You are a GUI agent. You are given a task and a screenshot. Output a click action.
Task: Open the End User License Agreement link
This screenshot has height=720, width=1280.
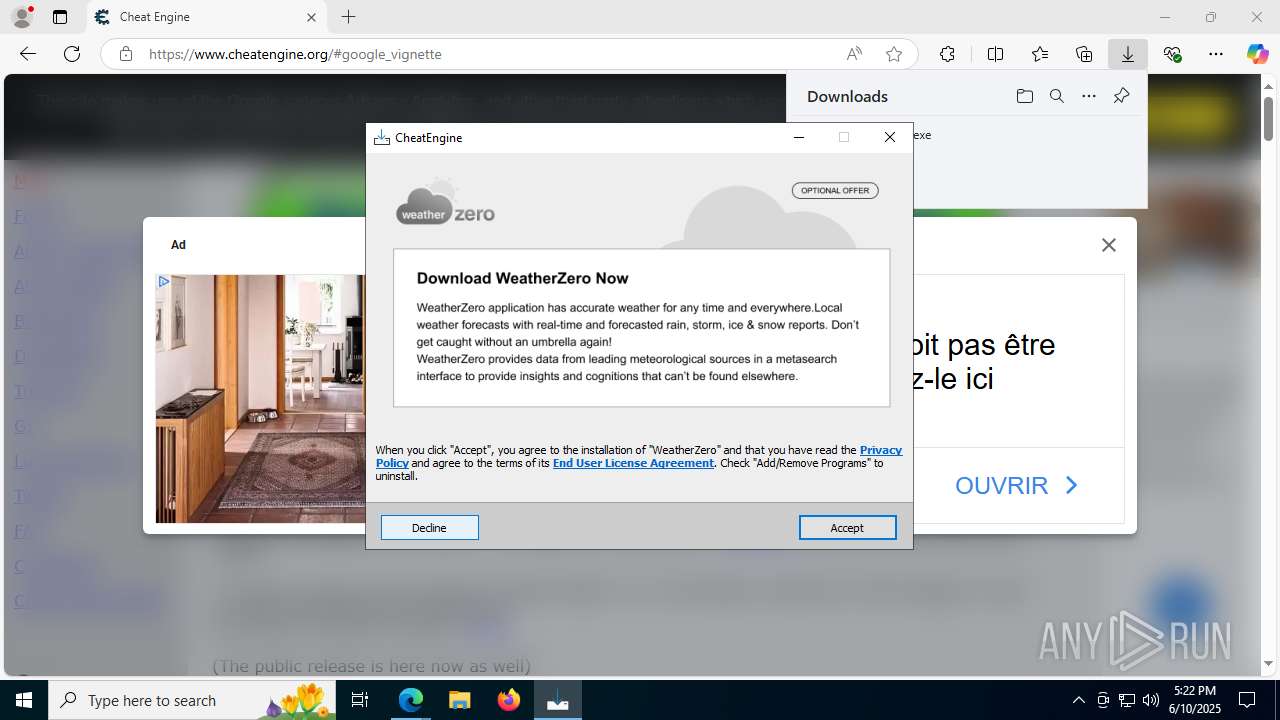(633, 463)
